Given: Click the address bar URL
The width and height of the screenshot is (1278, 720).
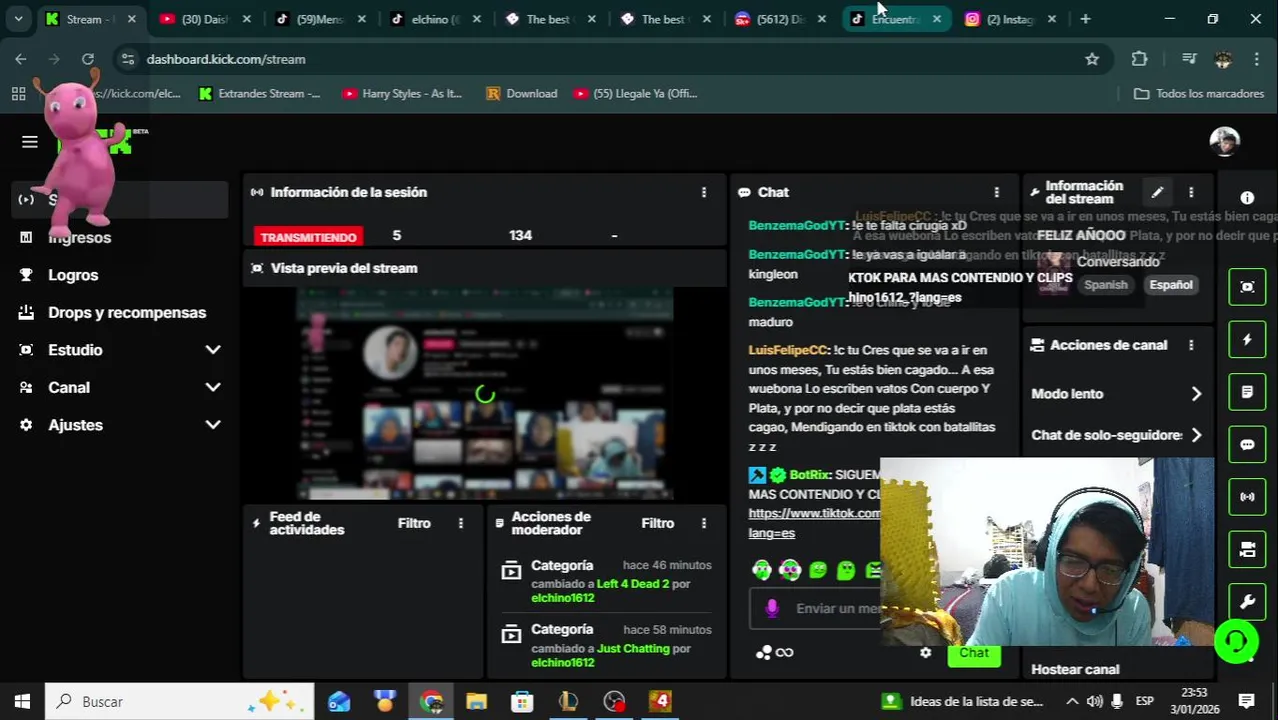Looking at the screenshot, I should click(x=226, y=59).
